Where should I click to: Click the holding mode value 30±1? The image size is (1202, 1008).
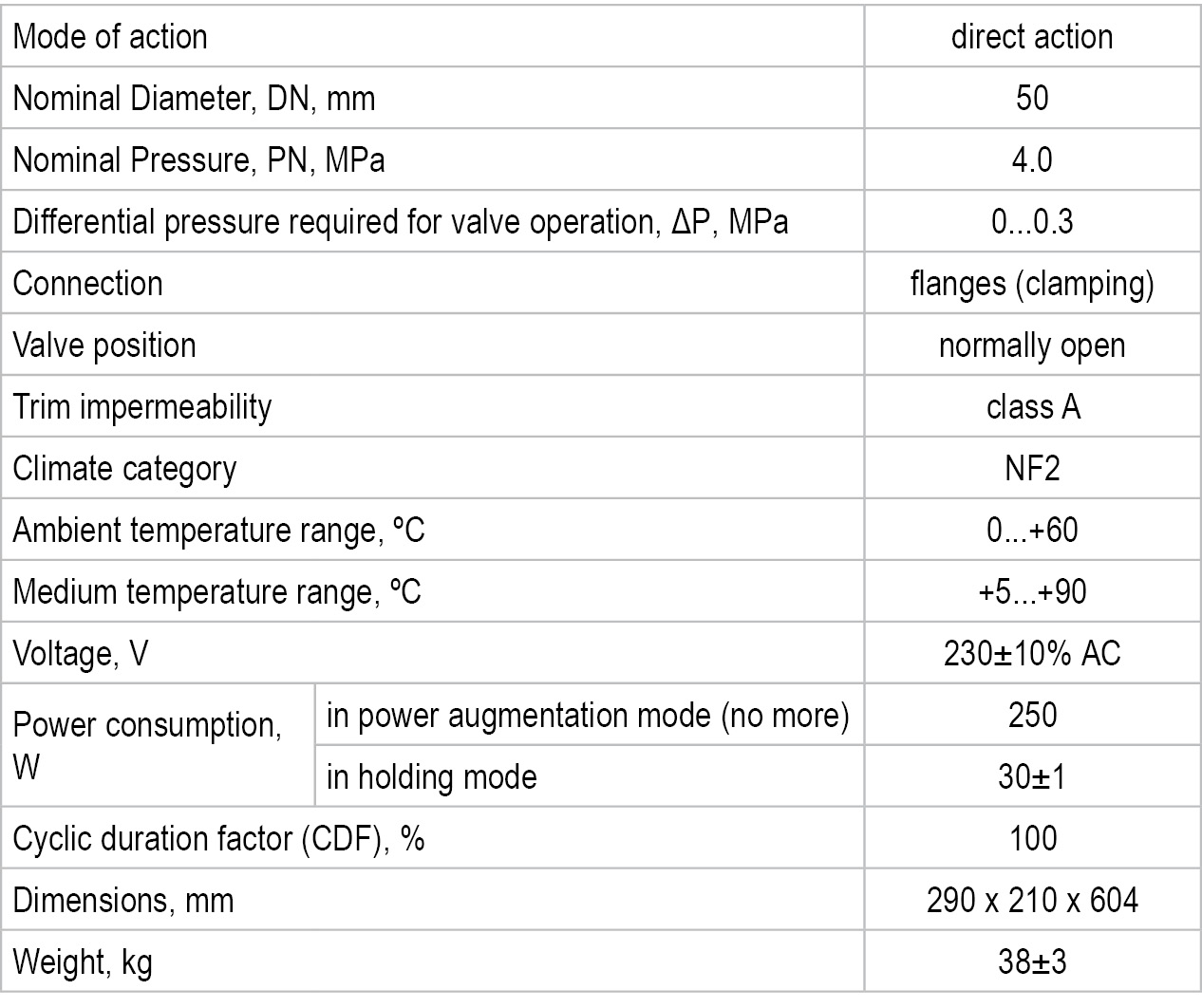pyautogui.click(x=1031, y=776)
